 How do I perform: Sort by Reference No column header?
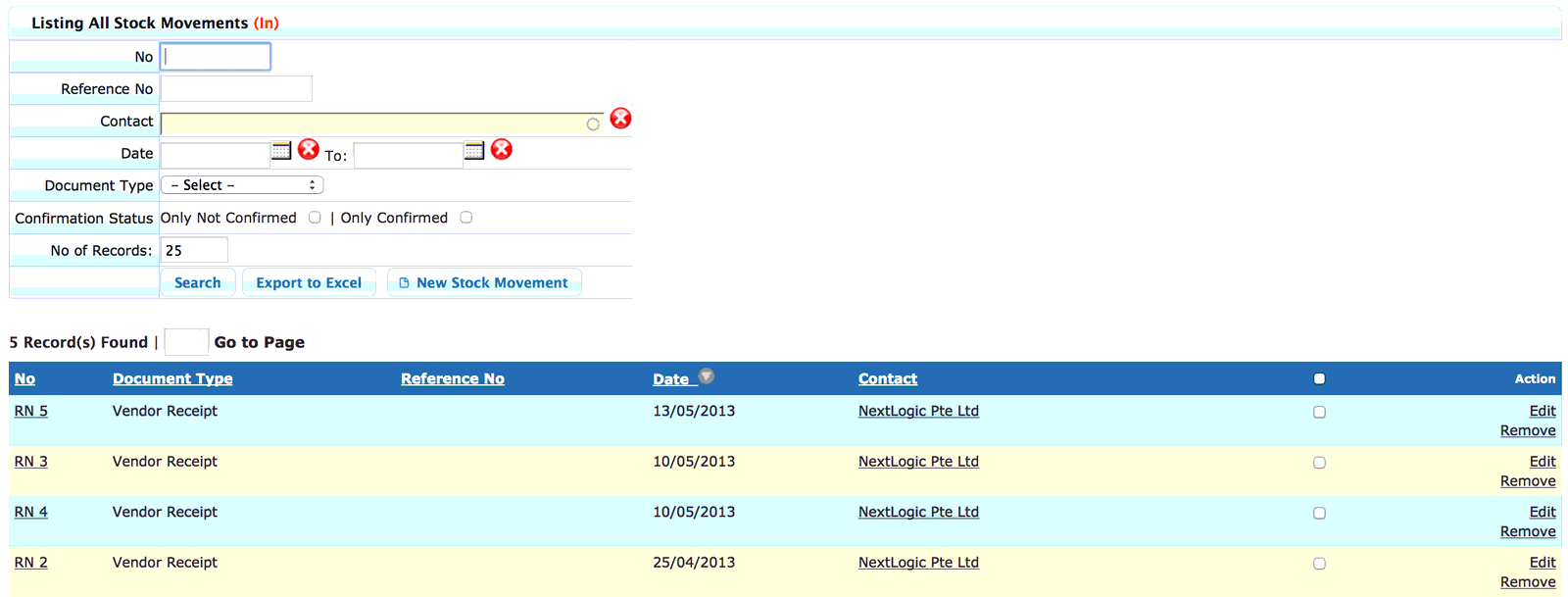click(453, 379)
